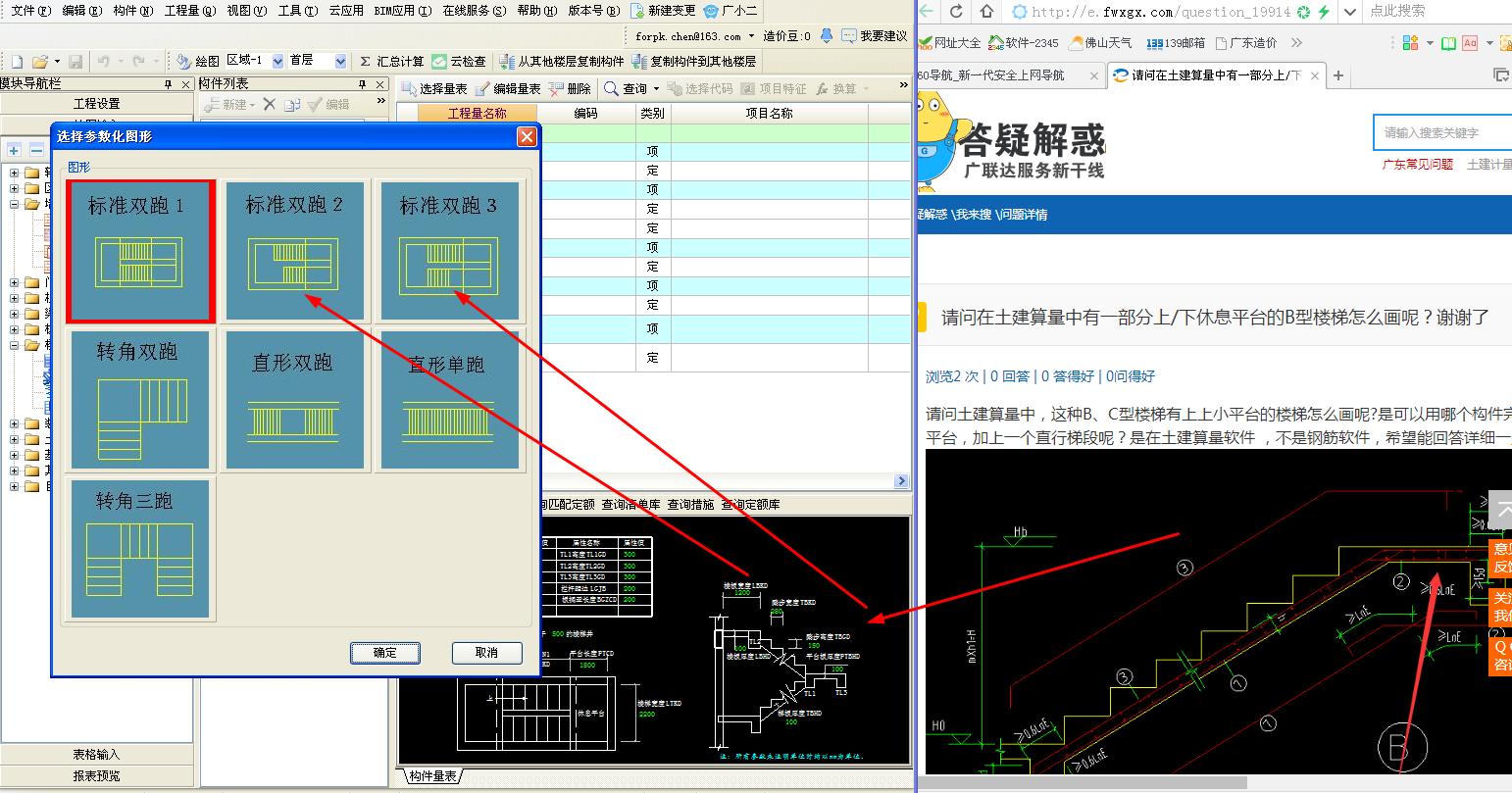Click 取消 to cancel dialog
This screenshot has height=793, width=1512.
click(486, 653)
